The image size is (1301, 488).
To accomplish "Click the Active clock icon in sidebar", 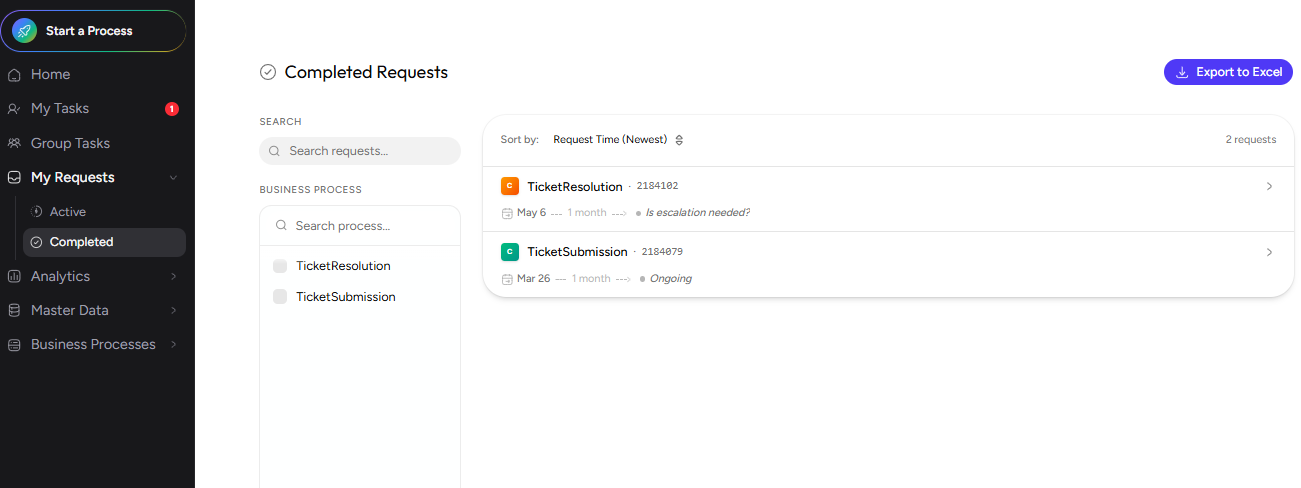I will [x=37, y=212].
